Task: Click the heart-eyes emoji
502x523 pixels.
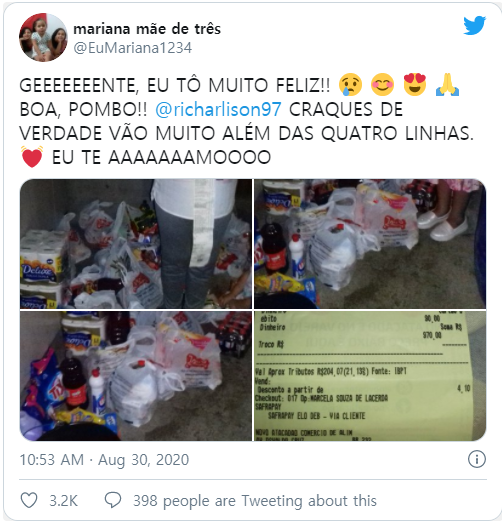Action: (415, 85)
